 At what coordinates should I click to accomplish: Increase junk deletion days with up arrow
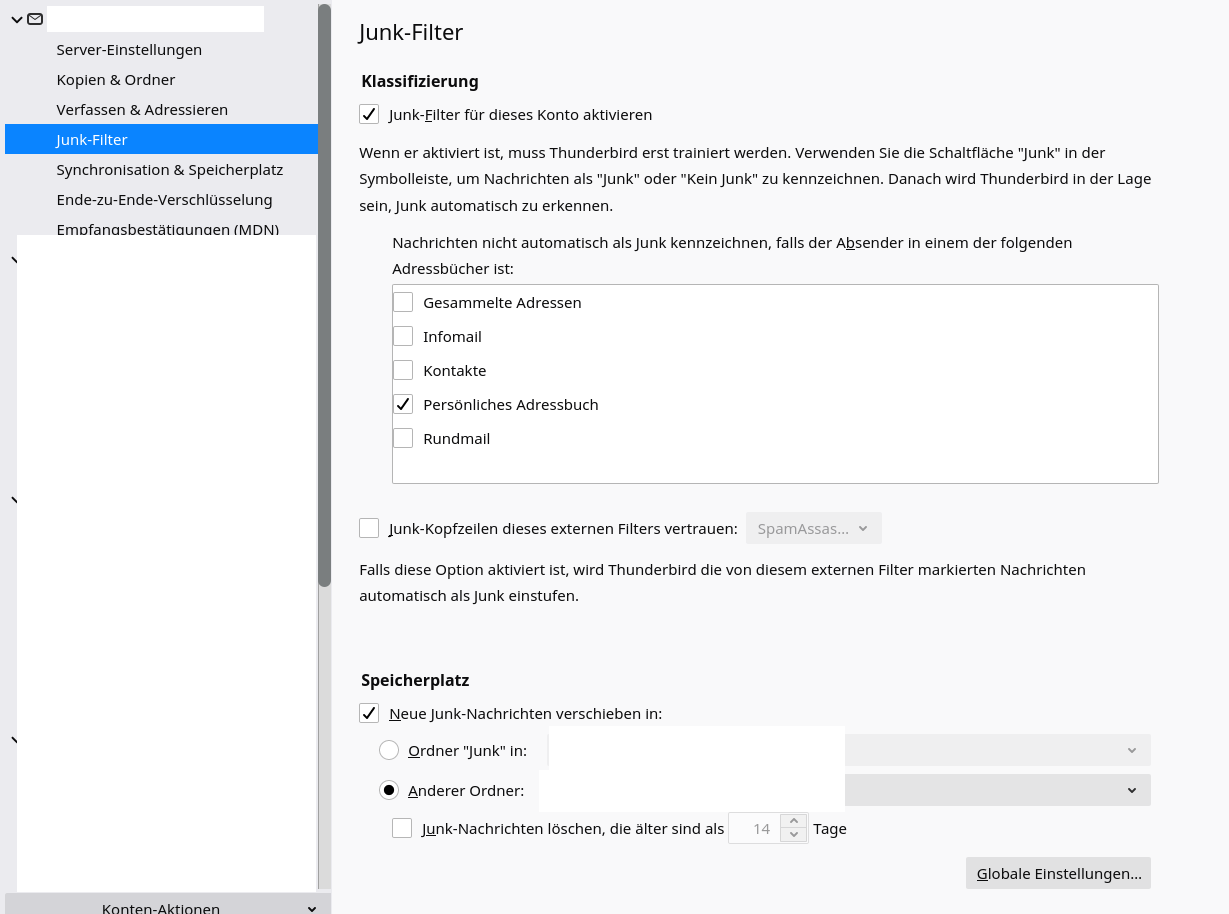coord(794,822)
